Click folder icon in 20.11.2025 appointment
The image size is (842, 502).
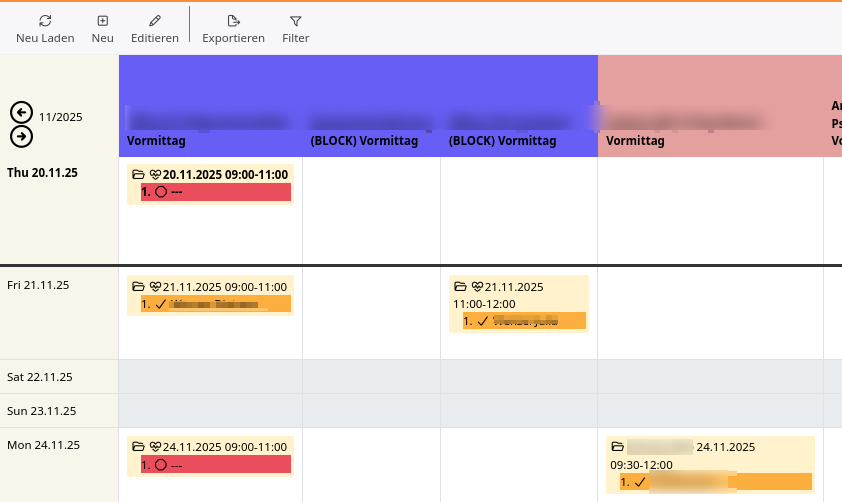click(x=138, y=175)
